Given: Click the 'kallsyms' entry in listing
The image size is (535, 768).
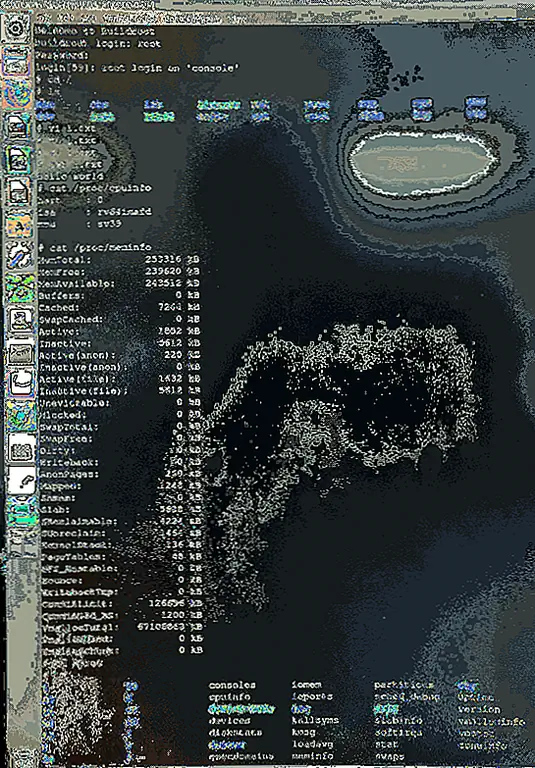Looking at the screenshot, I should point(315,721).
